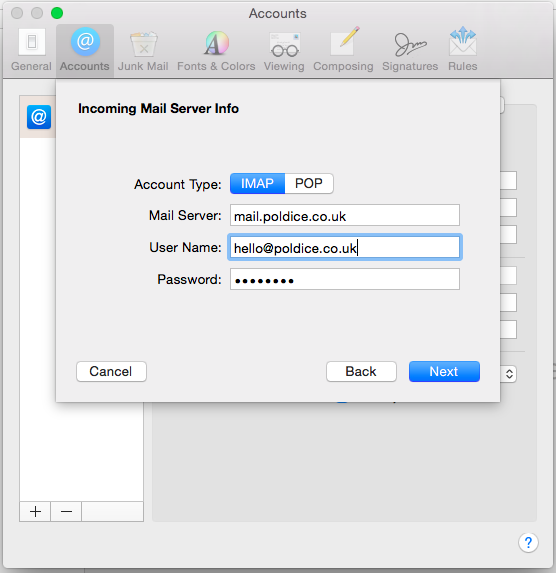Open popup stepper behind the sheet
This screenshot has width=556, height=573.
point(509,374)
